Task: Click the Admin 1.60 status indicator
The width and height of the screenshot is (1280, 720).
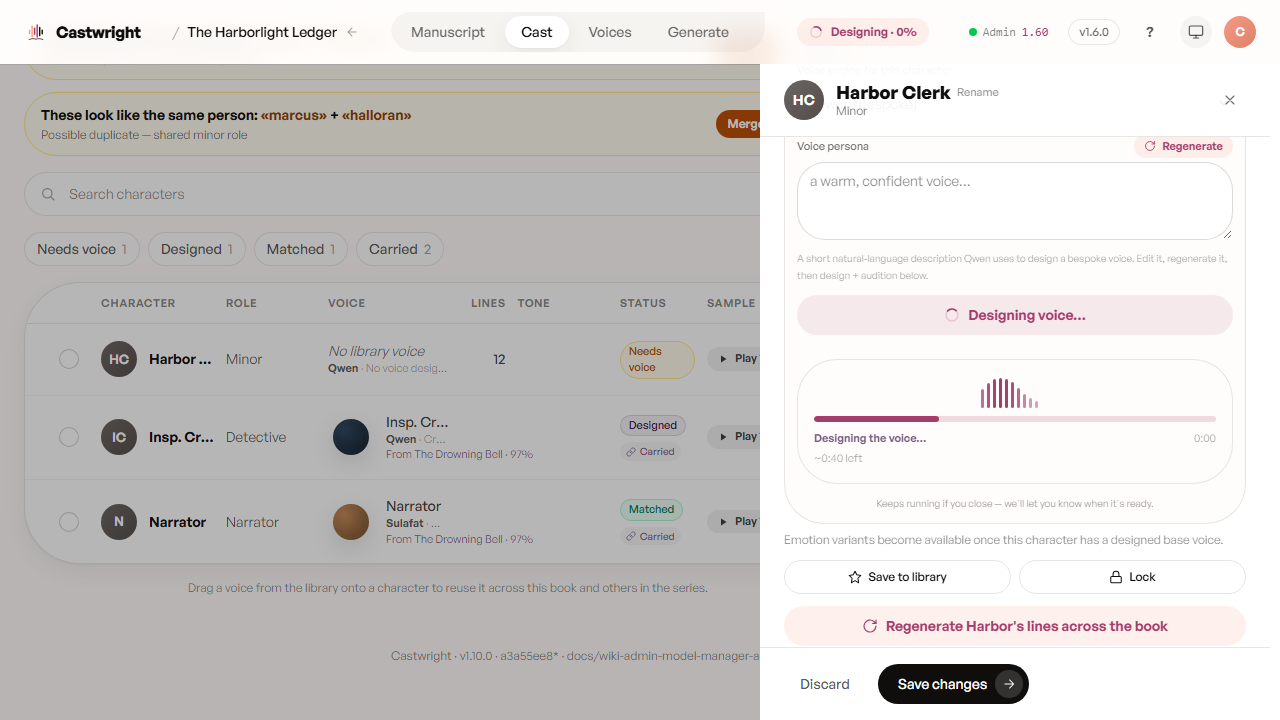Action: [x=1009, y=32]
